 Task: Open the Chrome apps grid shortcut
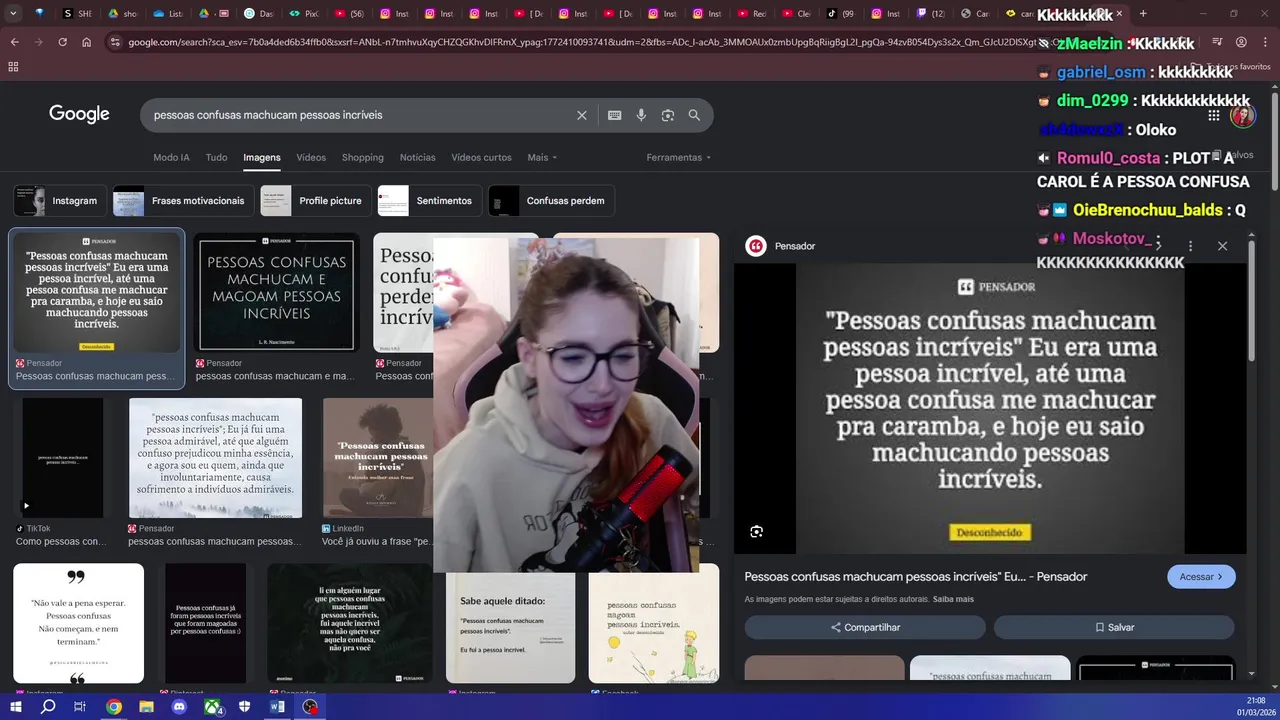point(13,66)
